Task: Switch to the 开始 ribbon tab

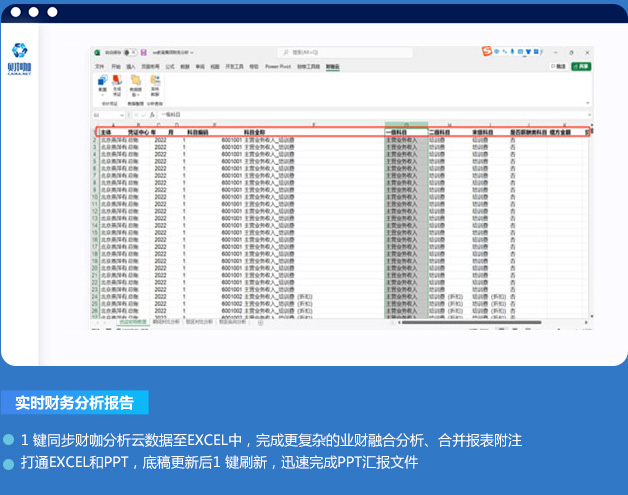Action: tap(116, 66)
